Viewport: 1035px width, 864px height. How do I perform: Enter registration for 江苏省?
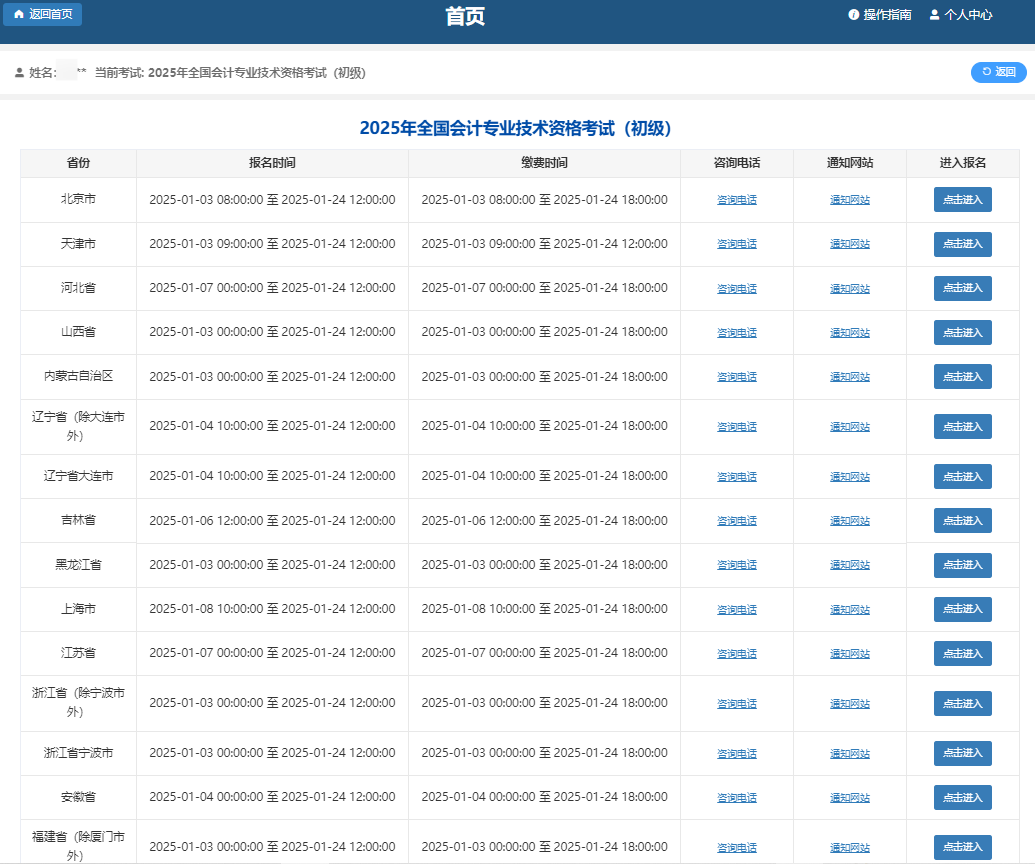tap(962, 653)
